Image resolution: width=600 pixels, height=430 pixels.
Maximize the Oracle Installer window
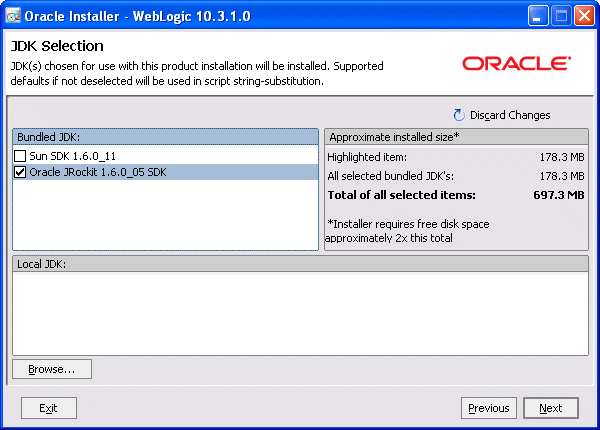(561, 16)
